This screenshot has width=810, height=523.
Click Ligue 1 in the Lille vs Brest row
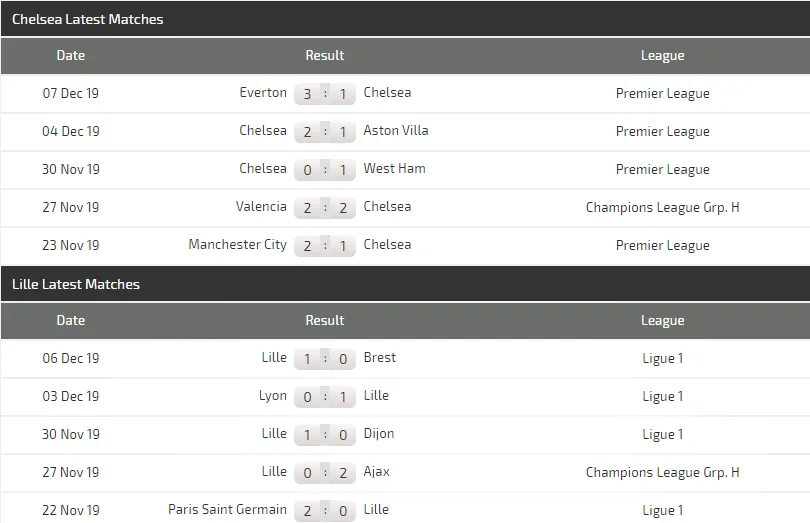662,359
